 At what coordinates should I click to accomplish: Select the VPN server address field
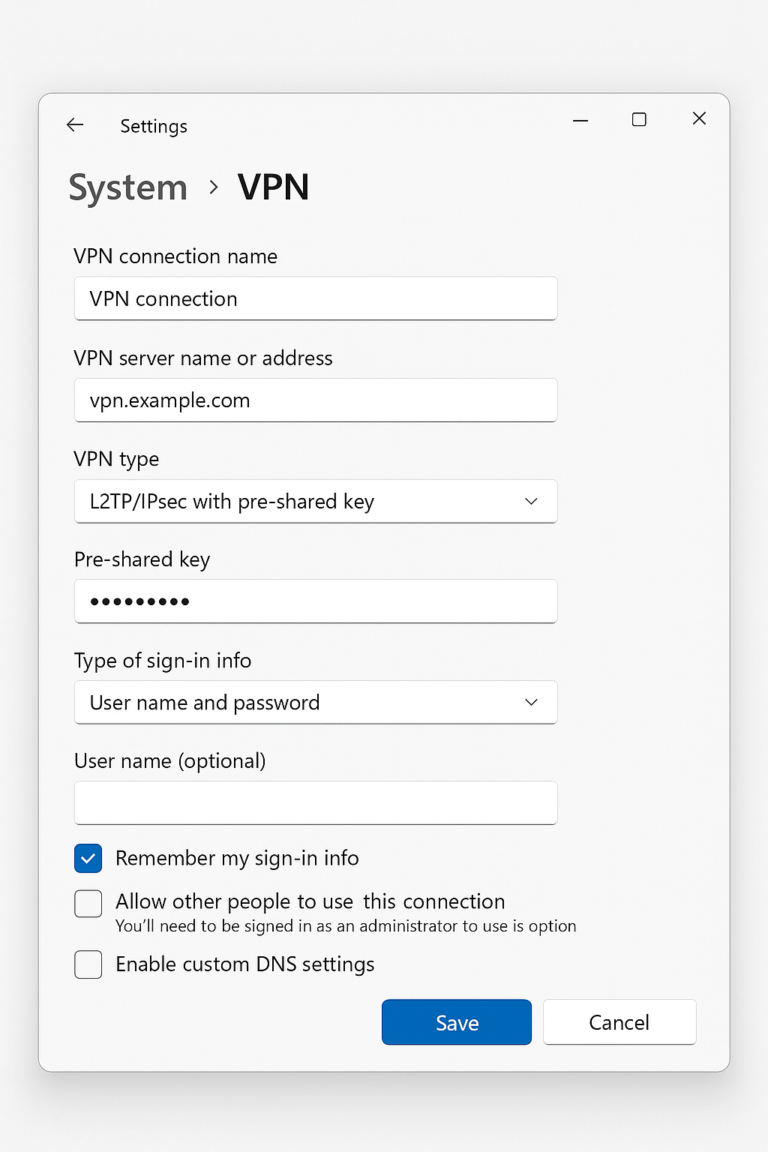pyautogui.click(x=316, y=400)
